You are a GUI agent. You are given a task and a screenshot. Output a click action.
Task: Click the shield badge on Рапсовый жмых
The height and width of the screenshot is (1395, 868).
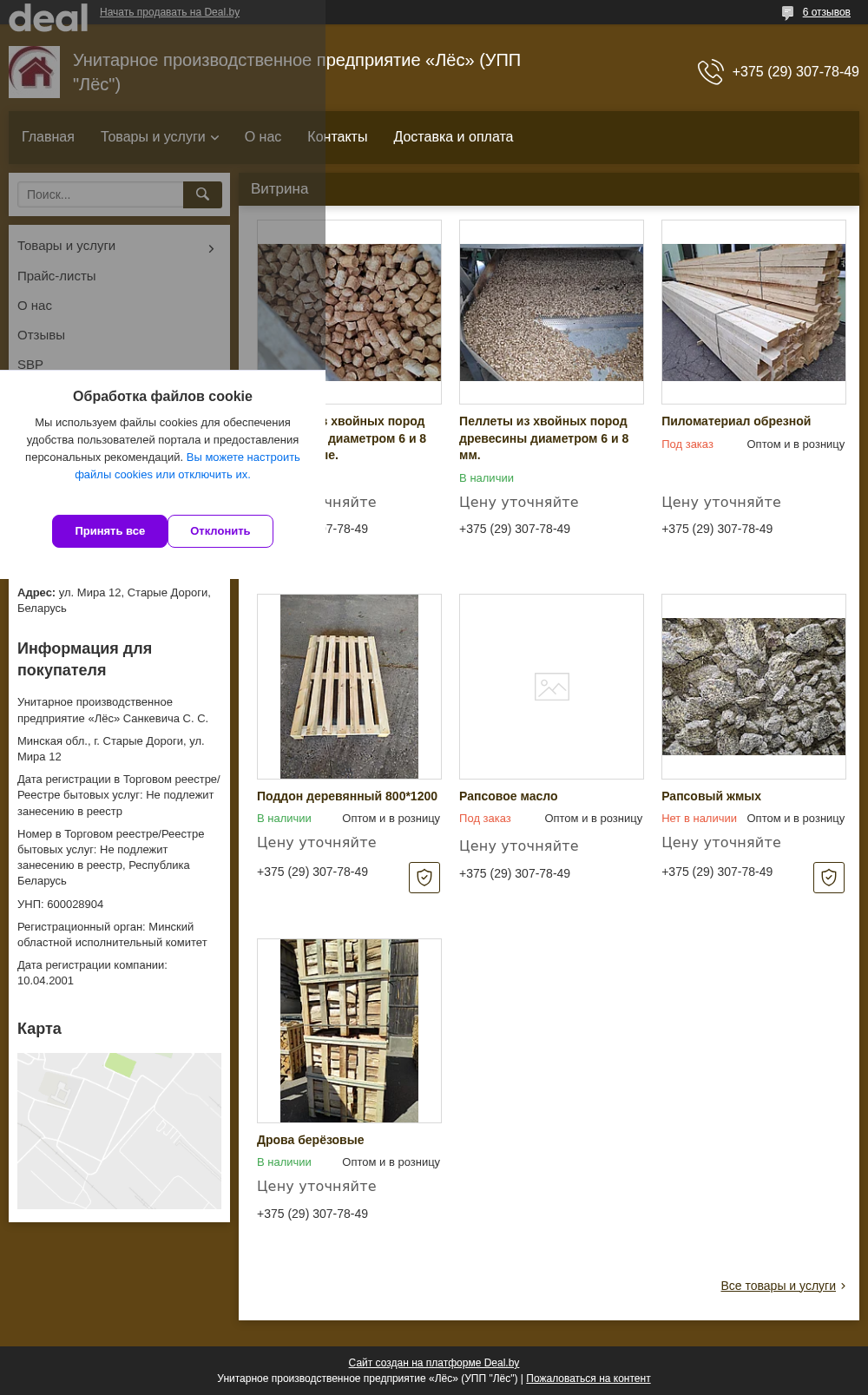(x=829, y=878)
